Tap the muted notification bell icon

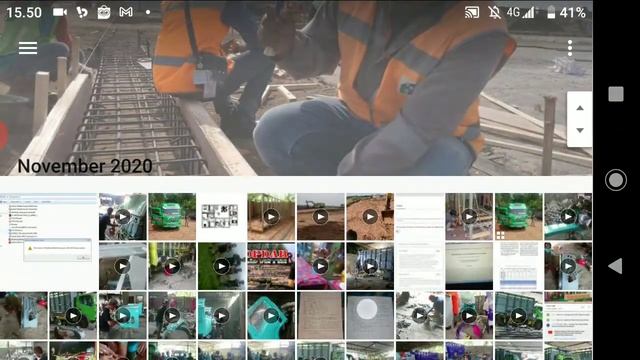point(494,13)
